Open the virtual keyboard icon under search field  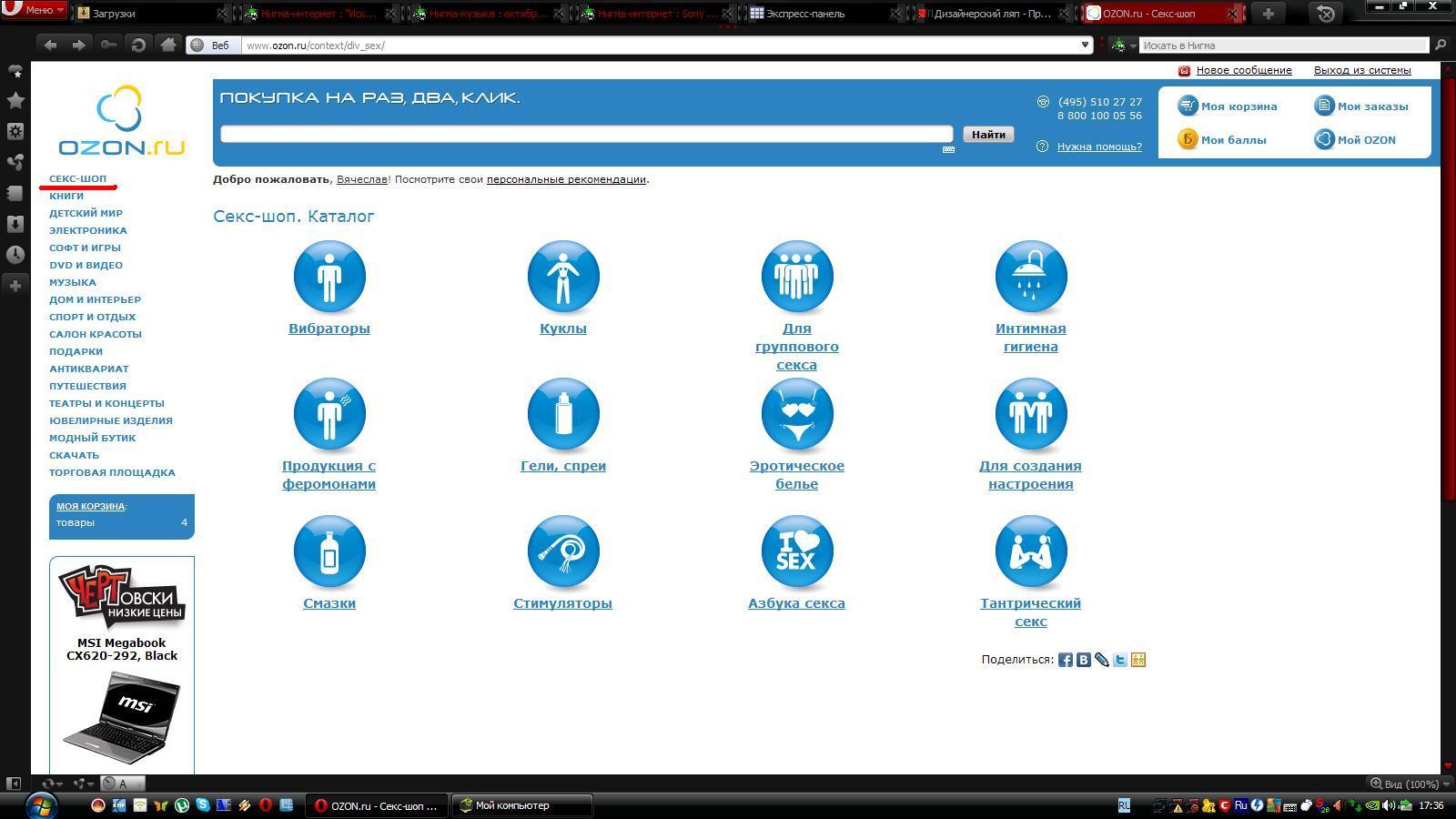[948, 149]
